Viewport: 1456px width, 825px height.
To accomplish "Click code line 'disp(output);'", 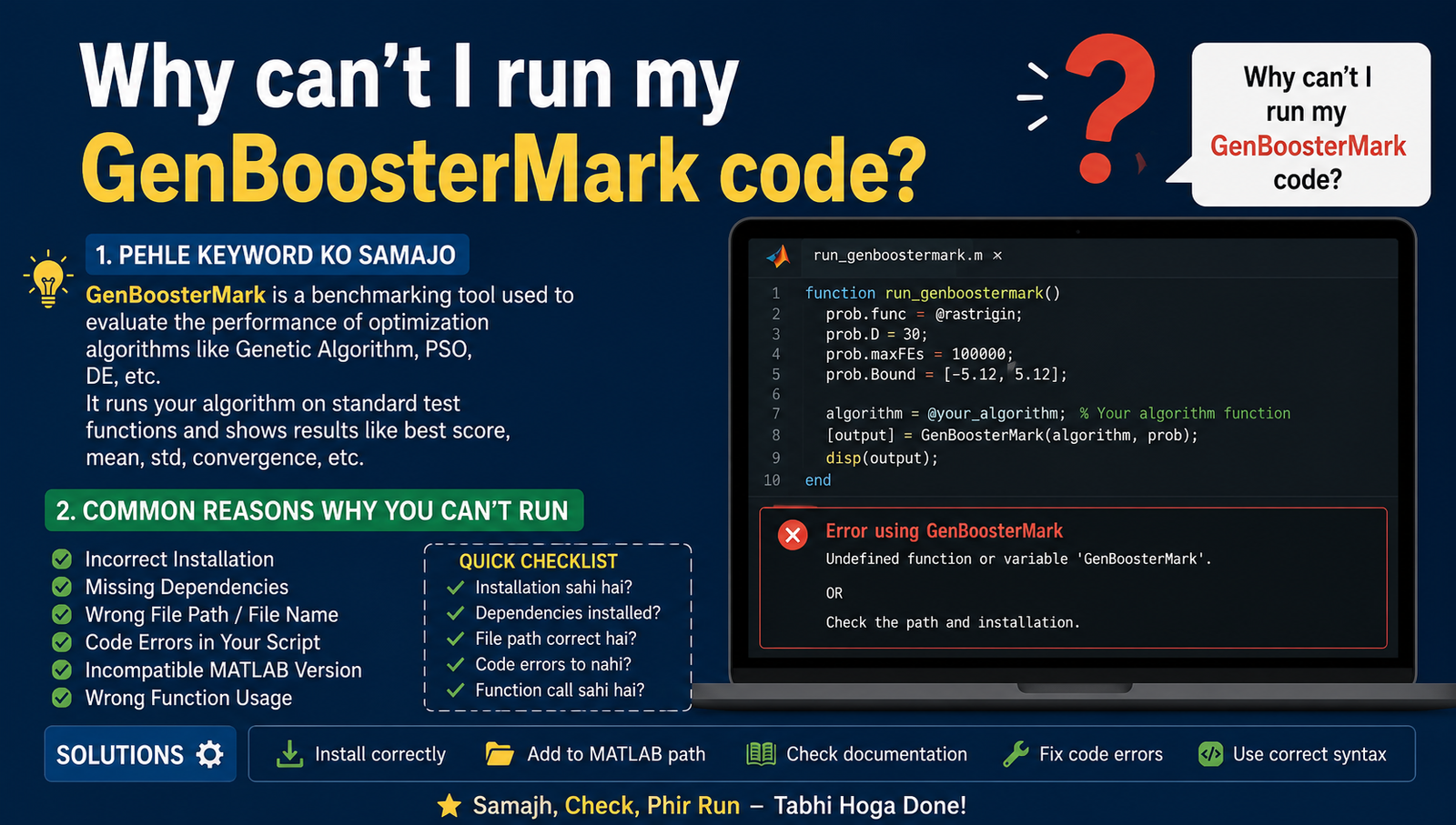I will coord(882,458).
